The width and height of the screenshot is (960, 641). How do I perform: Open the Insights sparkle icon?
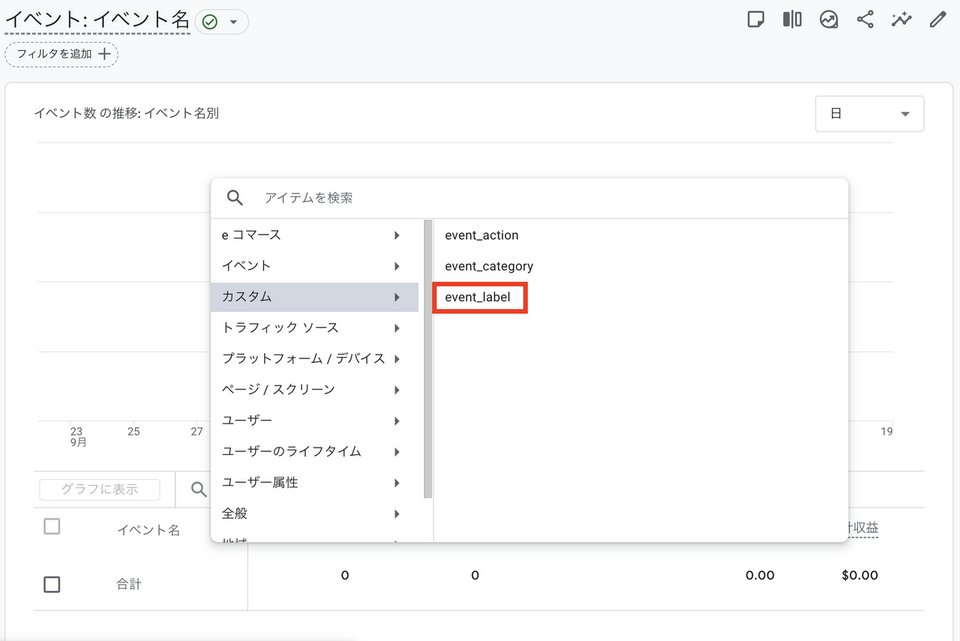901,19
